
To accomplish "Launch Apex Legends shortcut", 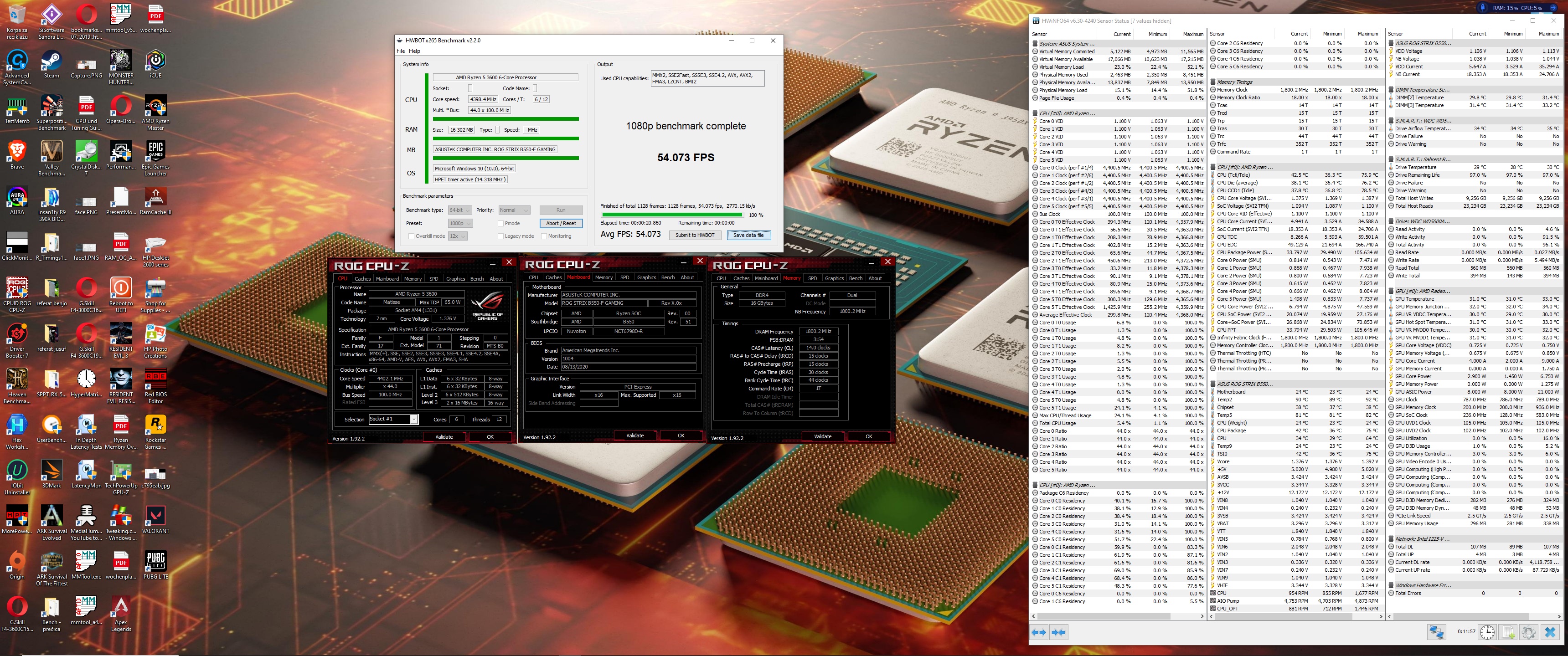I will point(121,615).
